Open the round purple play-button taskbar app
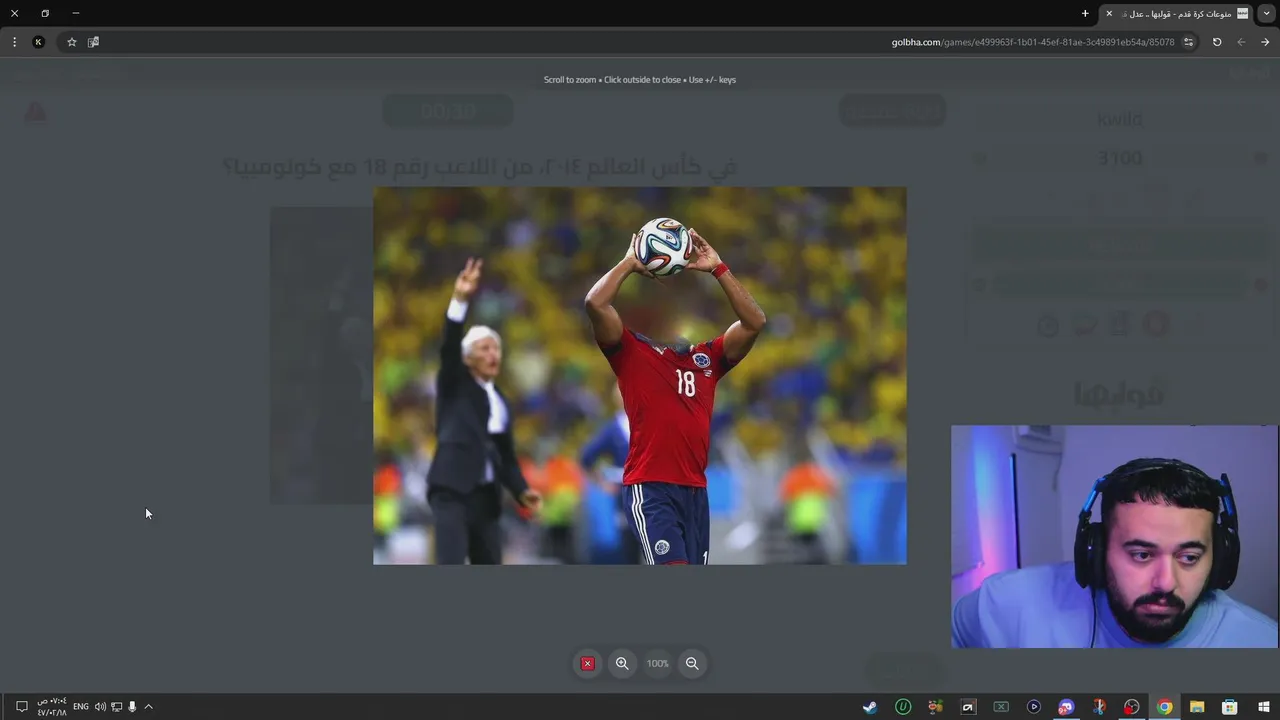Viewport: 1280px width, 720px height. pyautogui.click(x=1034, y=707)
